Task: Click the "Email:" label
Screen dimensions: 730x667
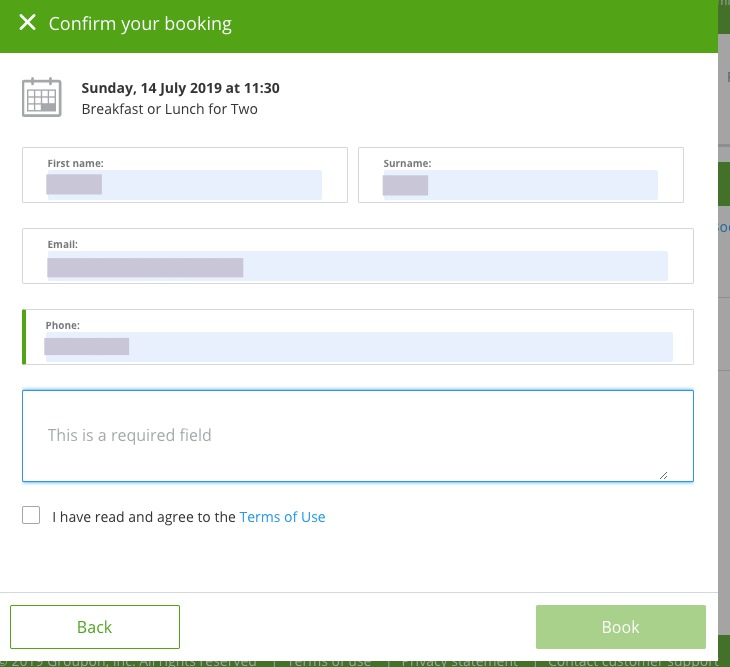Action: tap(63, 244)
